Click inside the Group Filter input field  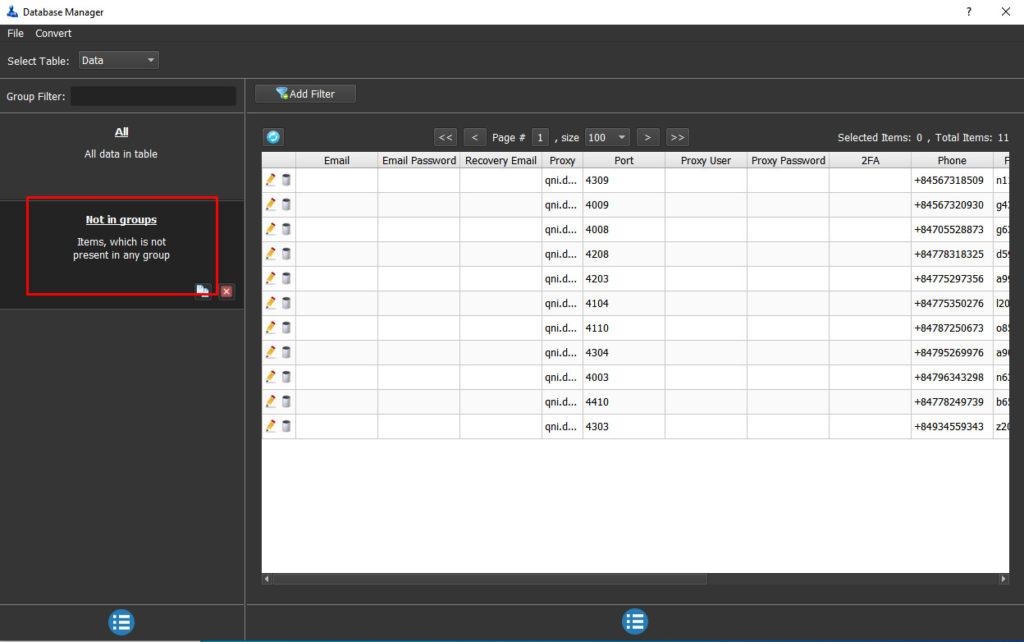pyautogui.click(x=152, y=96)
